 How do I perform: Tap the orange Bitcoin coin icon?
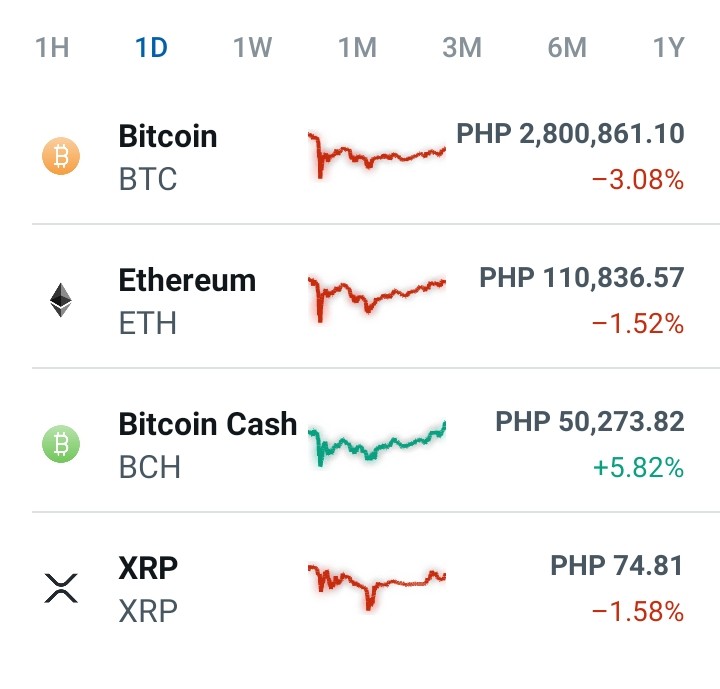pyautogui.click(x=61, y=156)
